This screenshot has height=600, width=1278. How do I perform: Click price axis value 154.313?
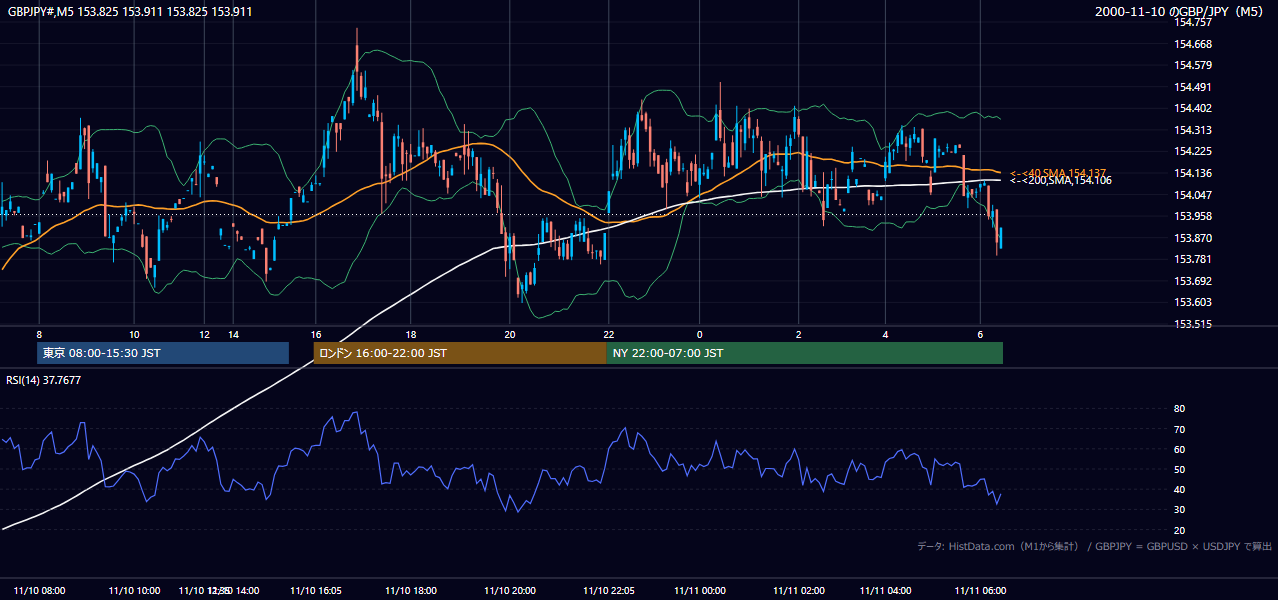click(x=1193, y=130)
